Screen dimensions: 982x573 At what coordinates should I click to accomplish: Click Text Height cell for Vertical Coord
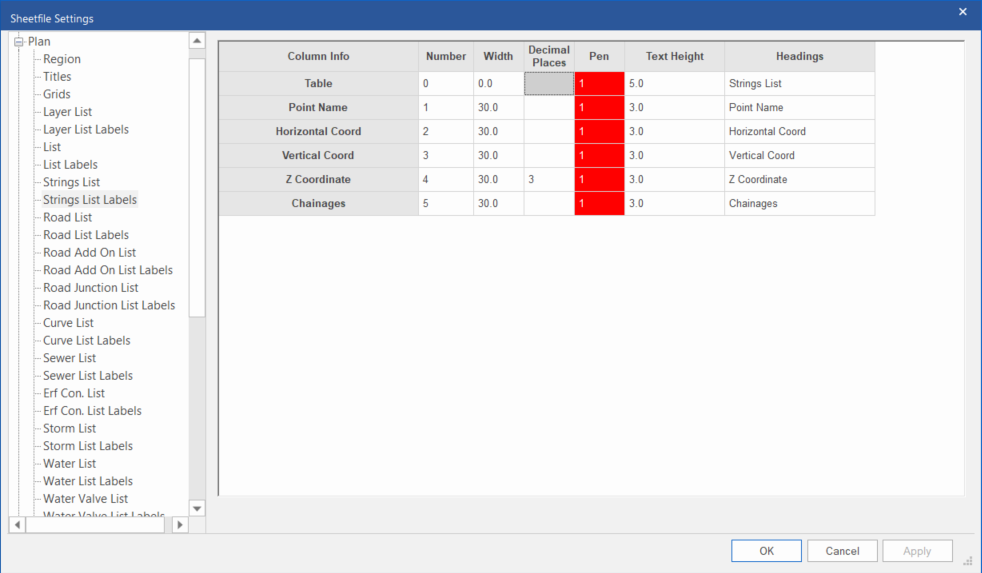[674, 156]
